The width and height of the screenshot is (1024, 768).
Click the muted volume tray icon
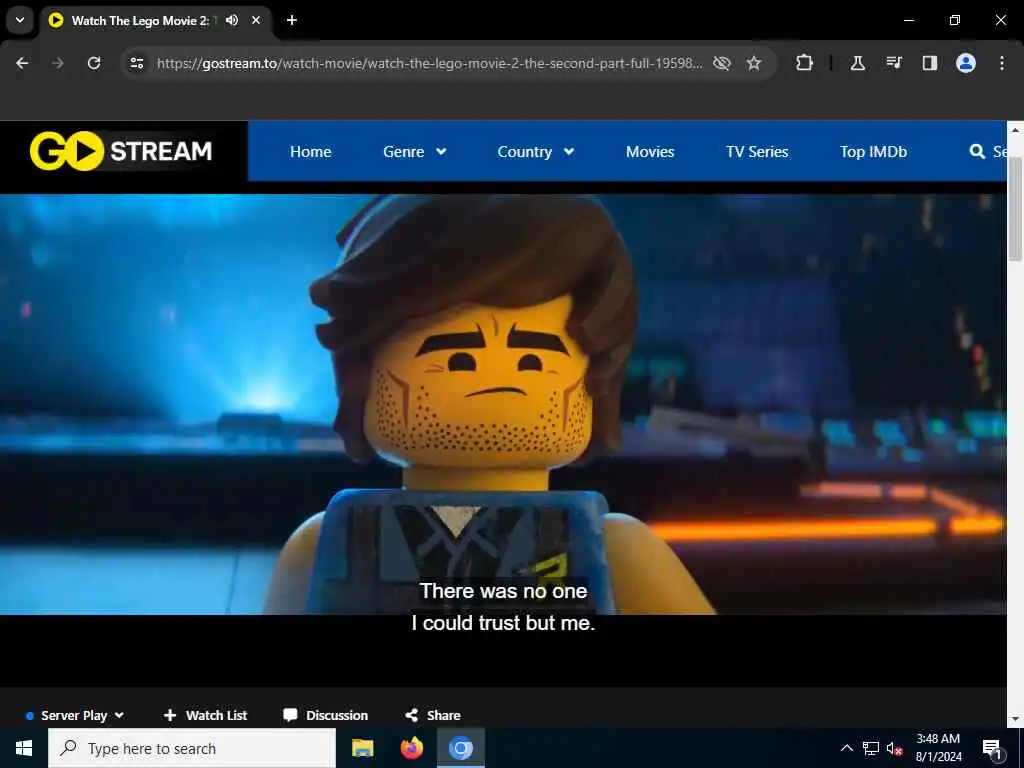tap(895, 748)
